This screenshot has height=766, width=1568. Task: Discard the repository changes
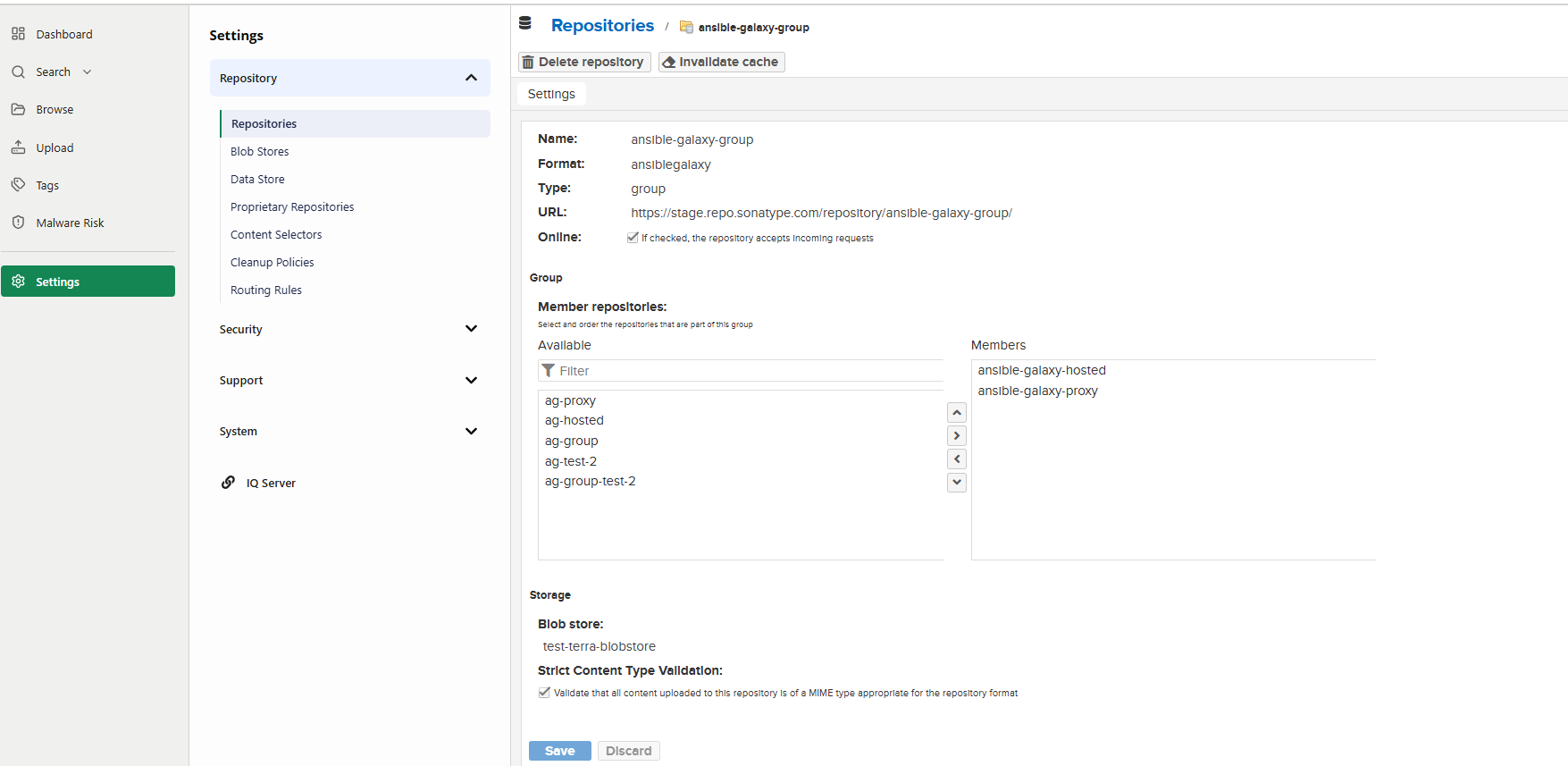click(x=629, y=751)
